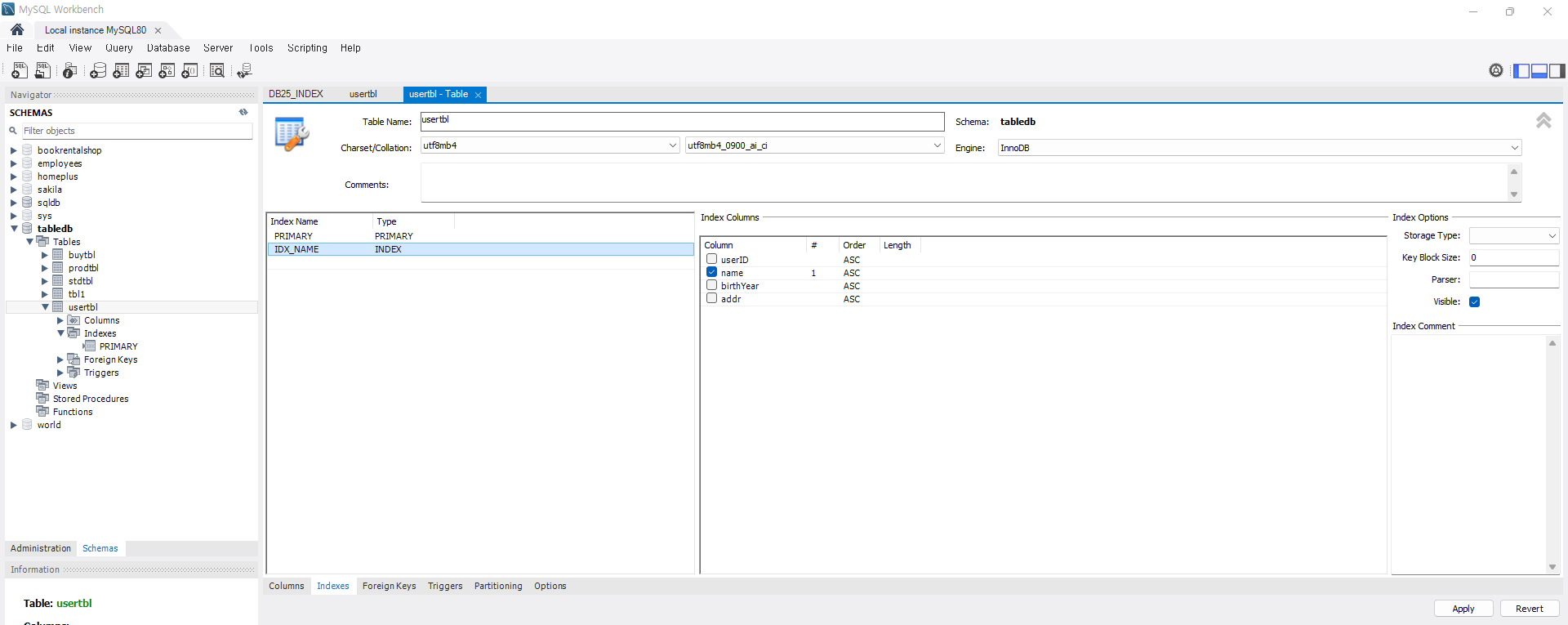Toggle the right sidebar panel icon
The height and width of the screenshot is (625, 1568).
pos(1557,71)
